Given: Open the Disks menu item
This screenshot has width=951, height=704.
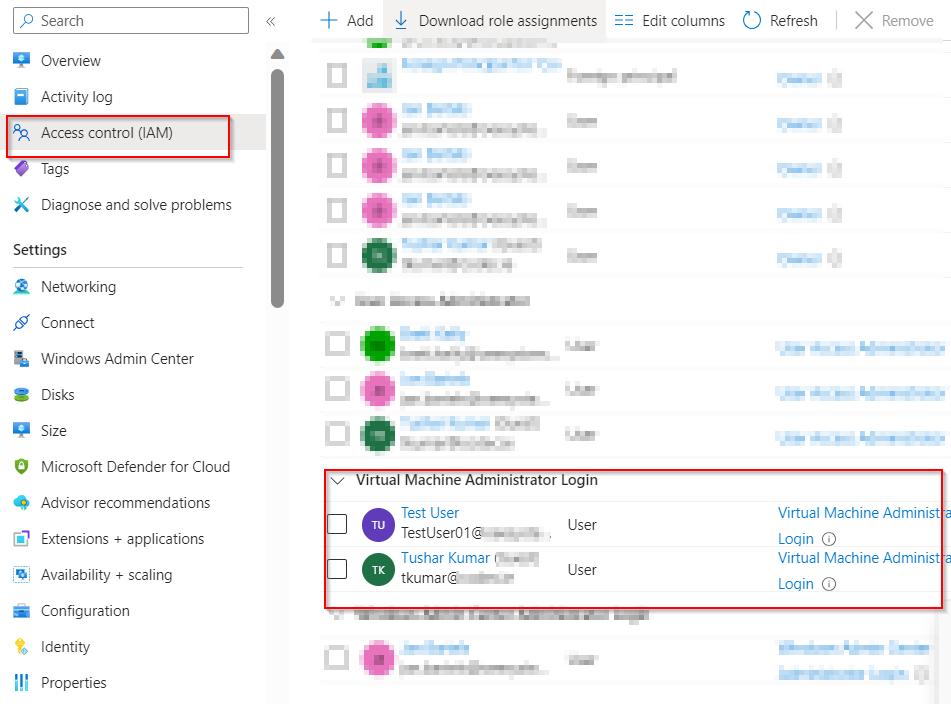Looking at the screenshot, I should click(x=58, y=395).
